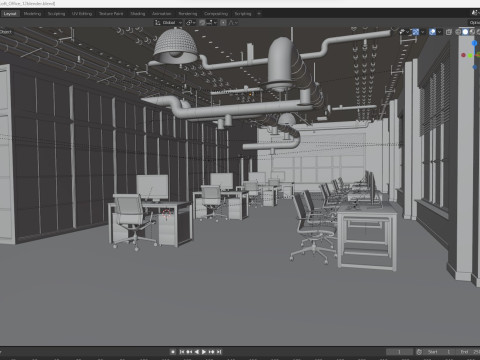
Task: Jump to the timeline start frame
Action: tap(182, 352)
